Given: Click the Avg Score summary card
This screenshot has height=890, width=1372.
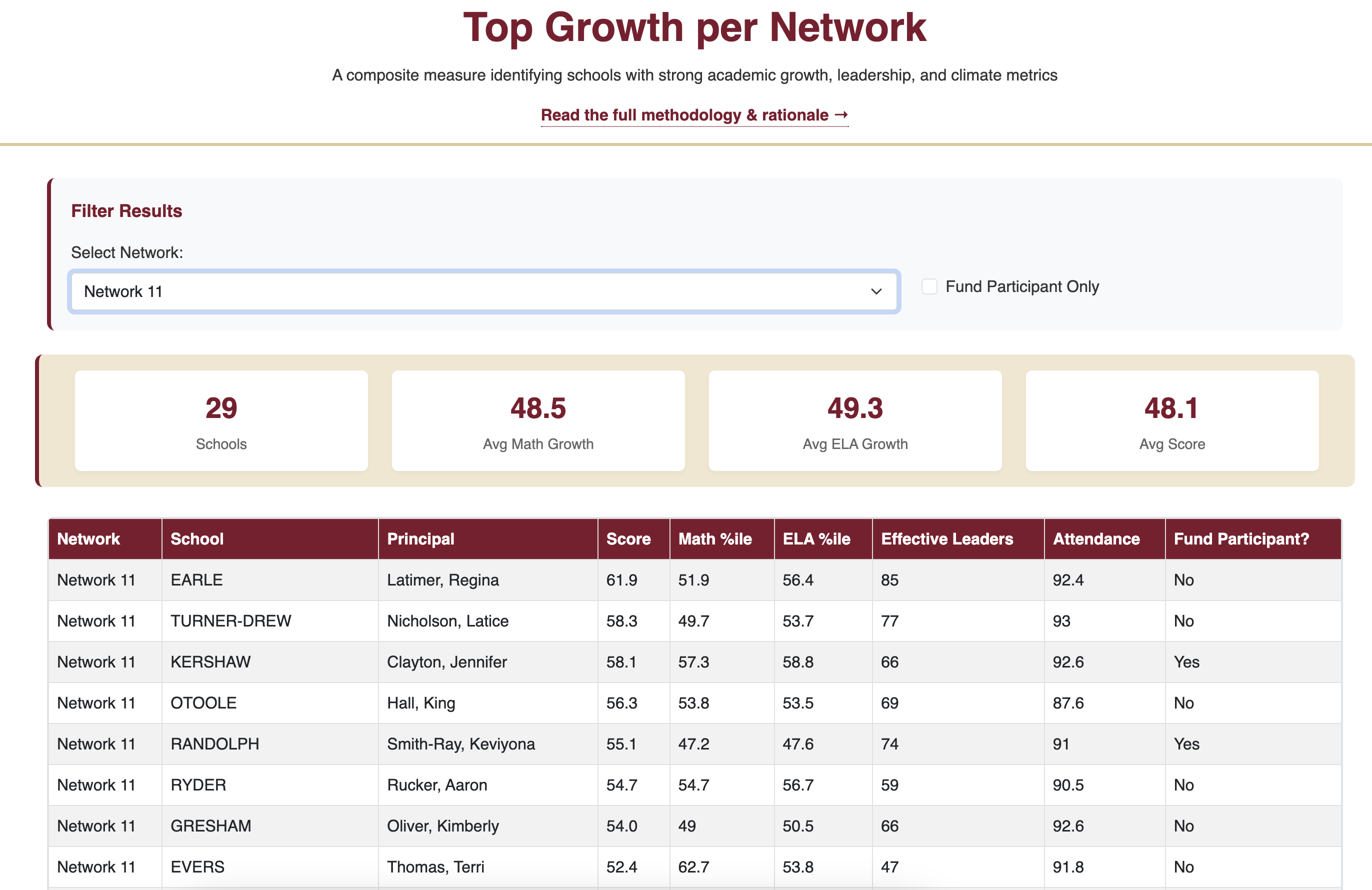Looking at the screenshot, I should pyautogui.click(x=1172, y=421).
